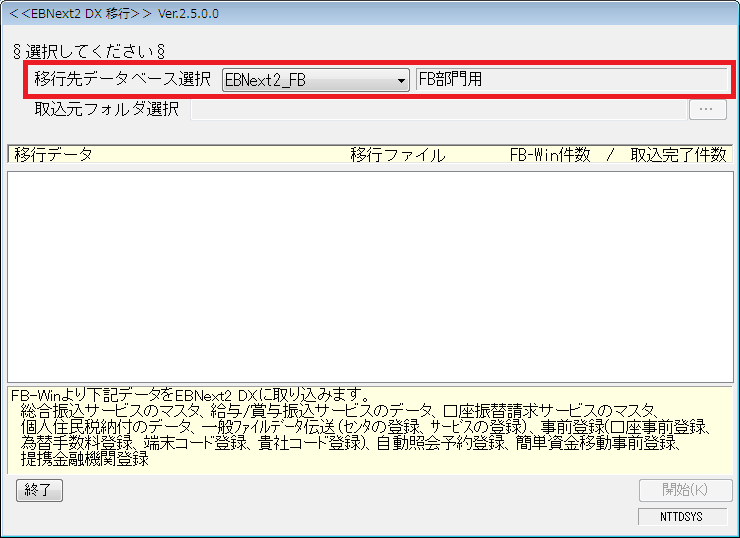Click the 移行先データベース選択 label
The height and width of the screenshot is (538, 740).
(122, 79)
